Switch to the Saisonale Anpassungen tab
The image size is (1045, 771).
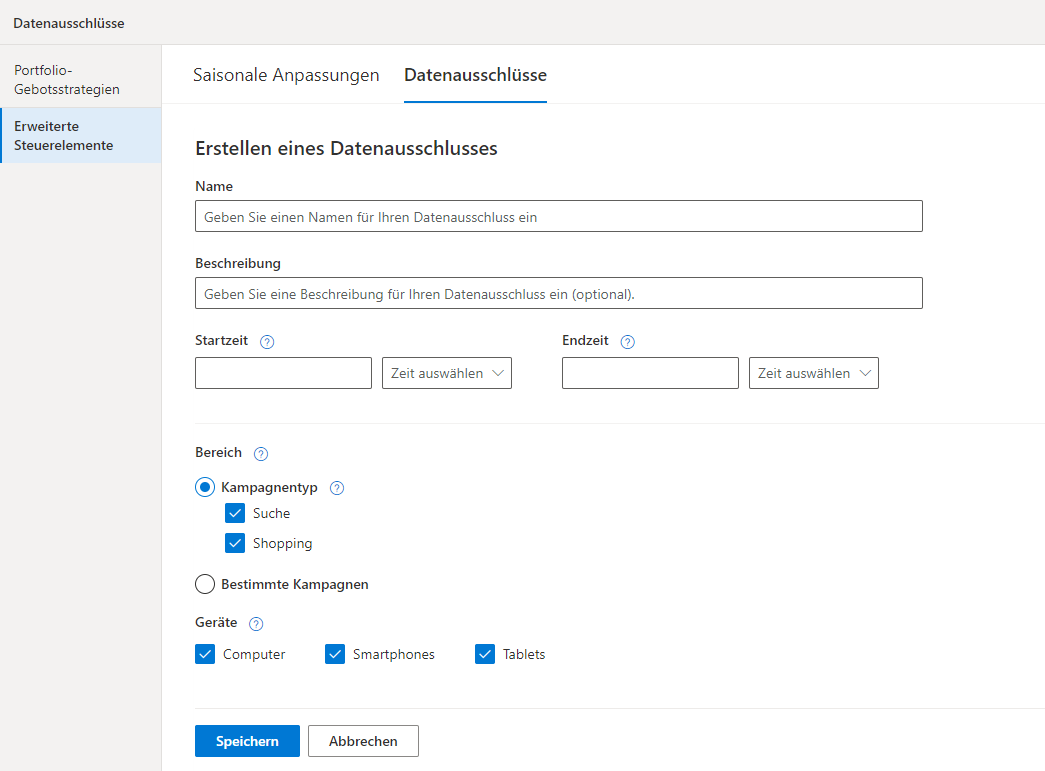286,75
